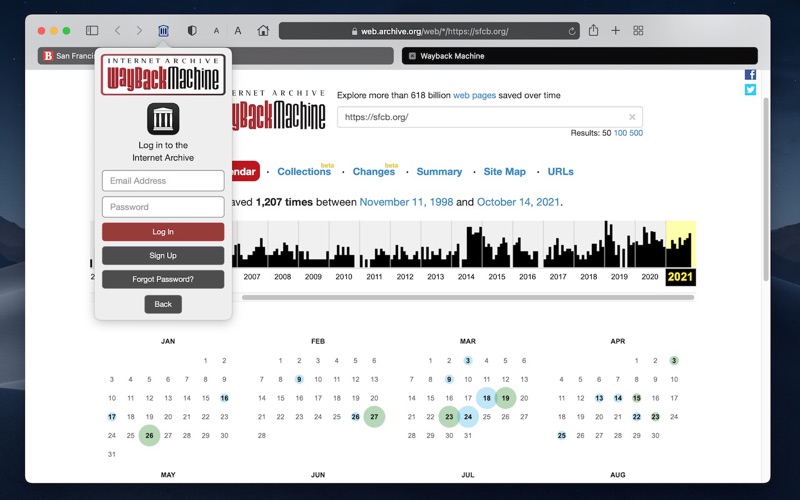Screen dimensions: 800x500
Task: Go to the home page icon
Action: pyautogui.click(x=263, y=31)
